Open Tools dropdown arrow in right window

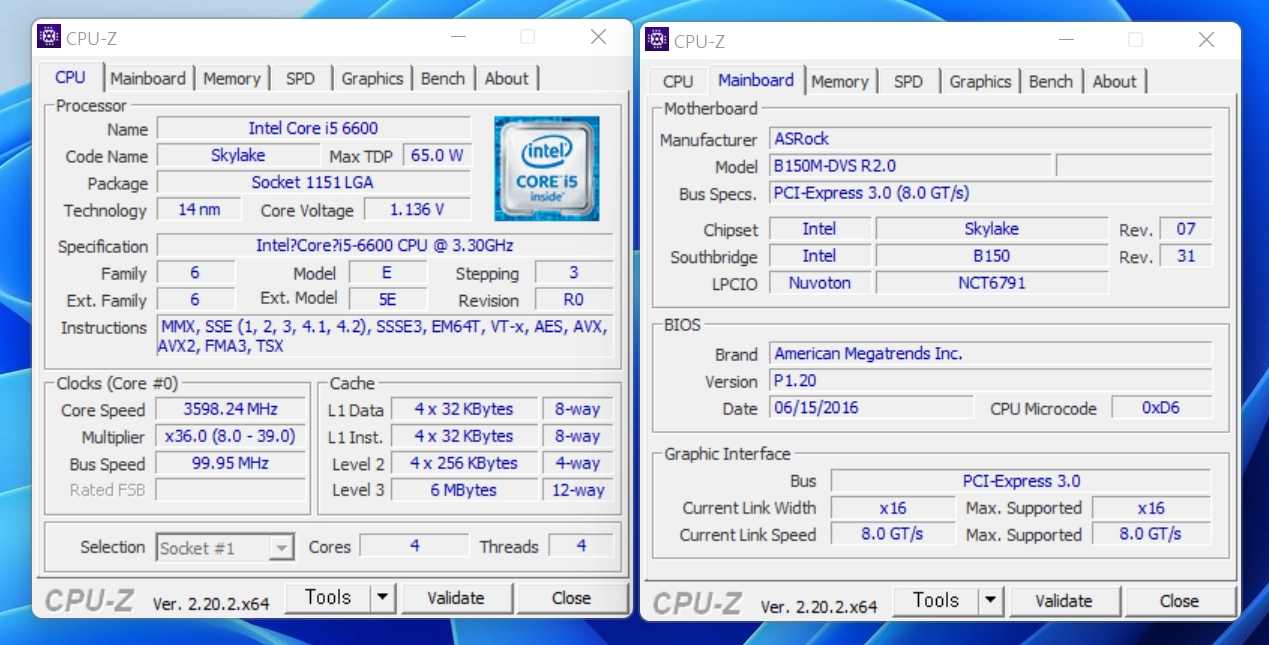click(991, 600)
